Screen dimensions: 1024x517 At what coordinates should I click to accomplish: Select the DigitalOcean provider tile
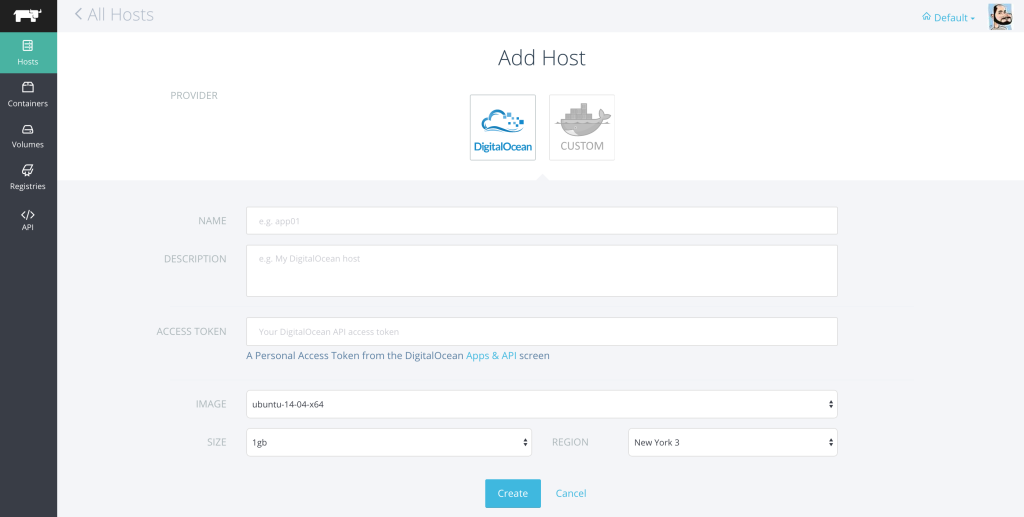(502, 127)
